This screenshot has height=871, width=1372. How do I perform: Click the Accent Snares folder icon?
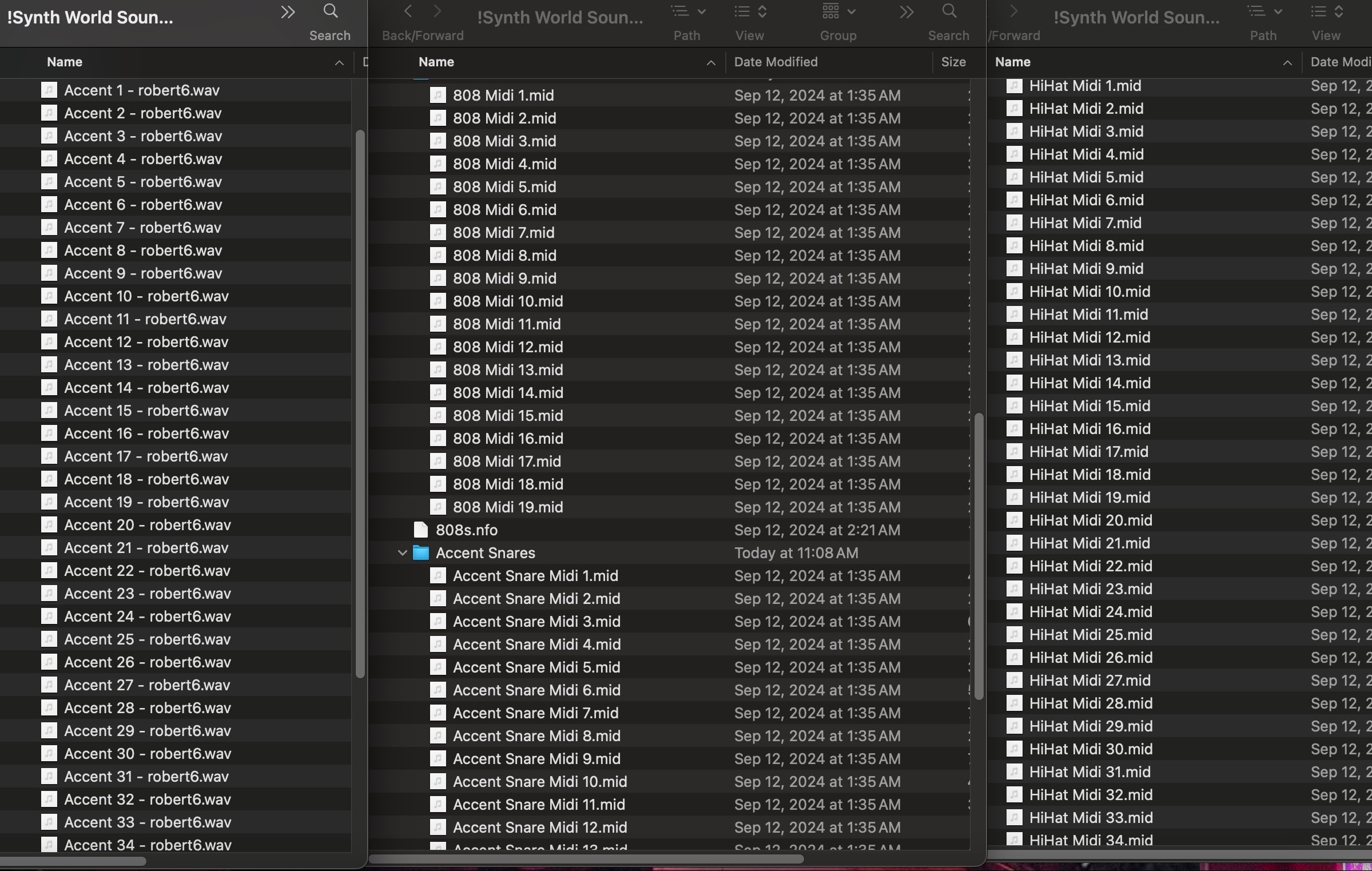[421, 553]
